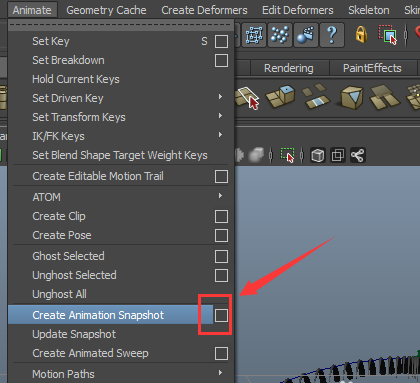Click the cube with blue triangle shelf icon
This screenshot has width=420, height=383.
click(351, 97)
